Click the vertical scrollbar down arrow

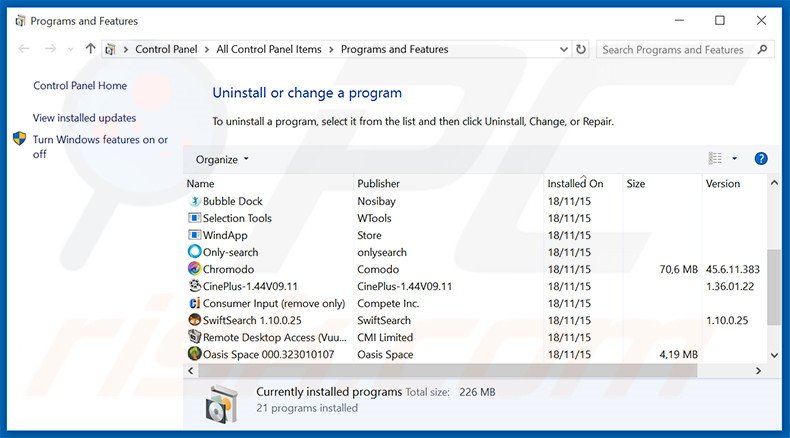pyautogui.click(x=774, y=355)
